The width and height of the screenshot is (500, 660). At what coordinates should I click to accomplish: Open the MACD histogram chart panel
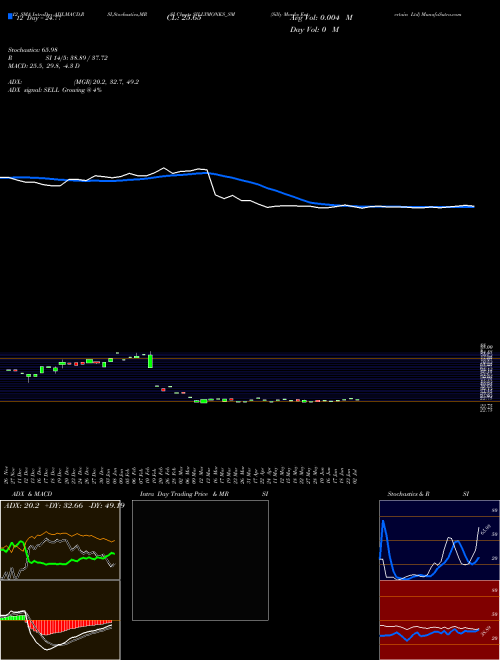pos(60,620)
